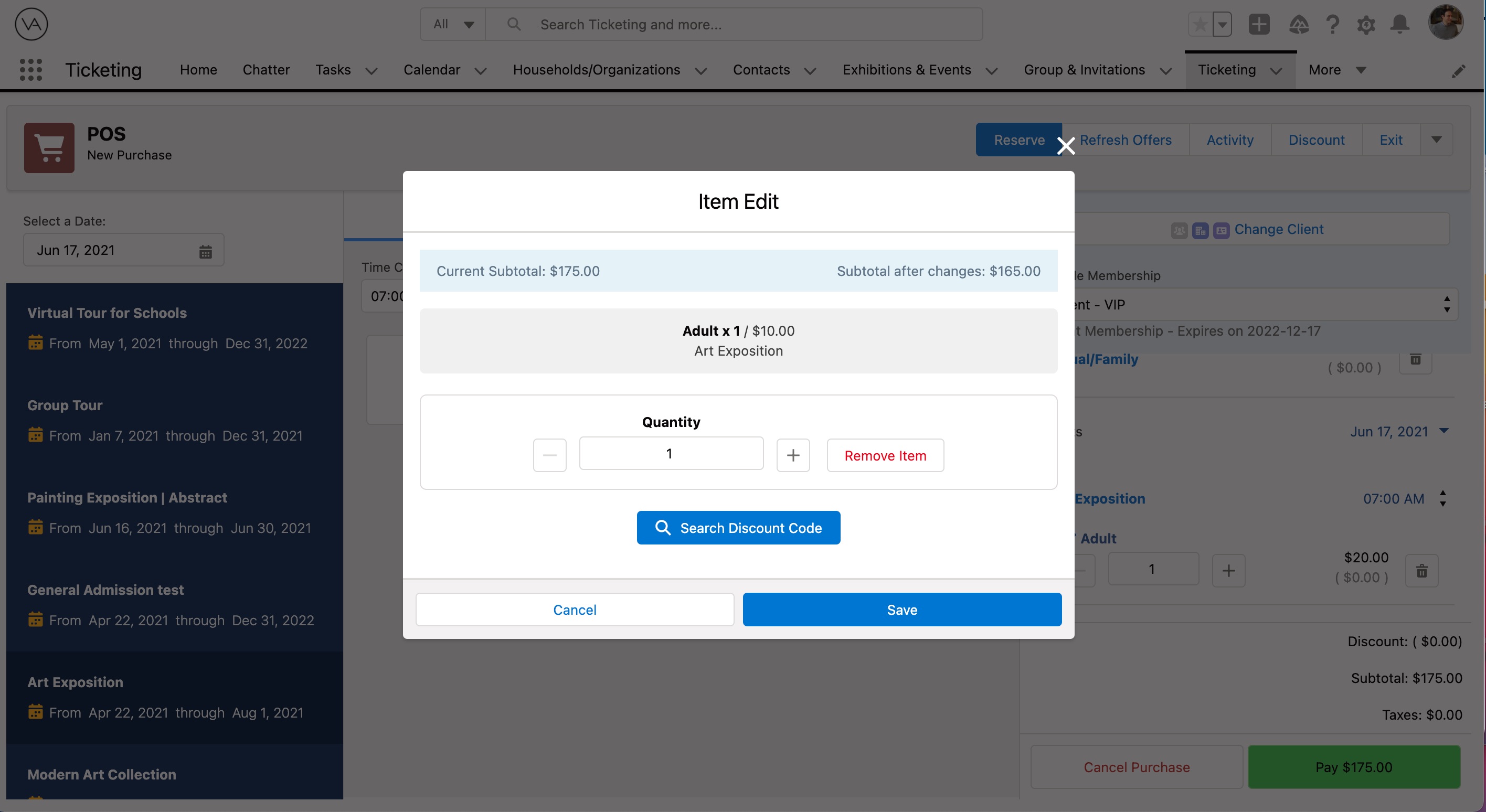Click the POS shopping cart icon

tap(50, 147)
